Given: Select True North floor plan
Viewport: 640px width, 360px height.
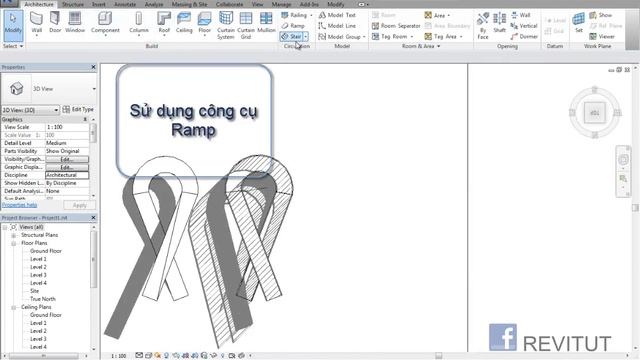Looking at the screenshot, I should (x=42, y=299).
